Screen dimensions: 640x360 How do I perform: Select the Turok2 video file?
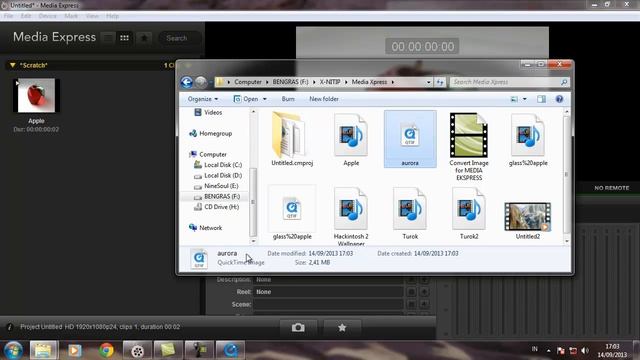point(469,212)
